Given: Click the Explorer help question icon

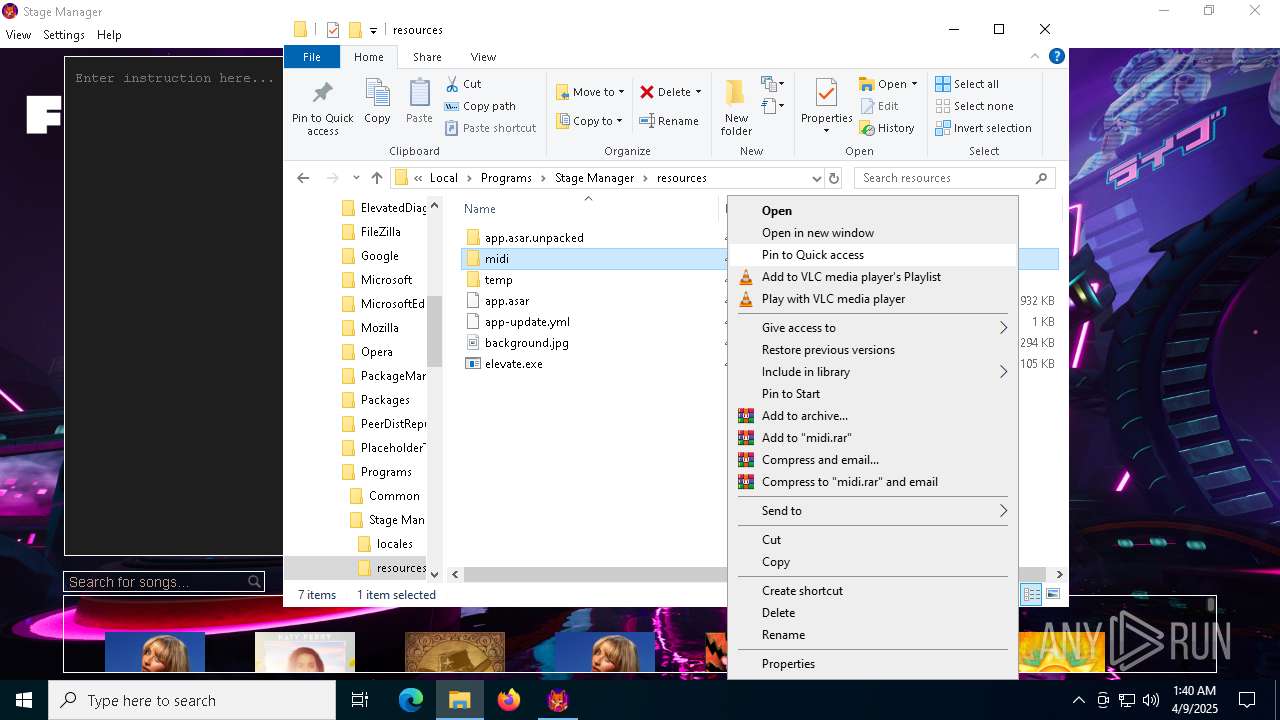Looking at the screenshot, I should pyautogui.click(x=1056, y=57).
